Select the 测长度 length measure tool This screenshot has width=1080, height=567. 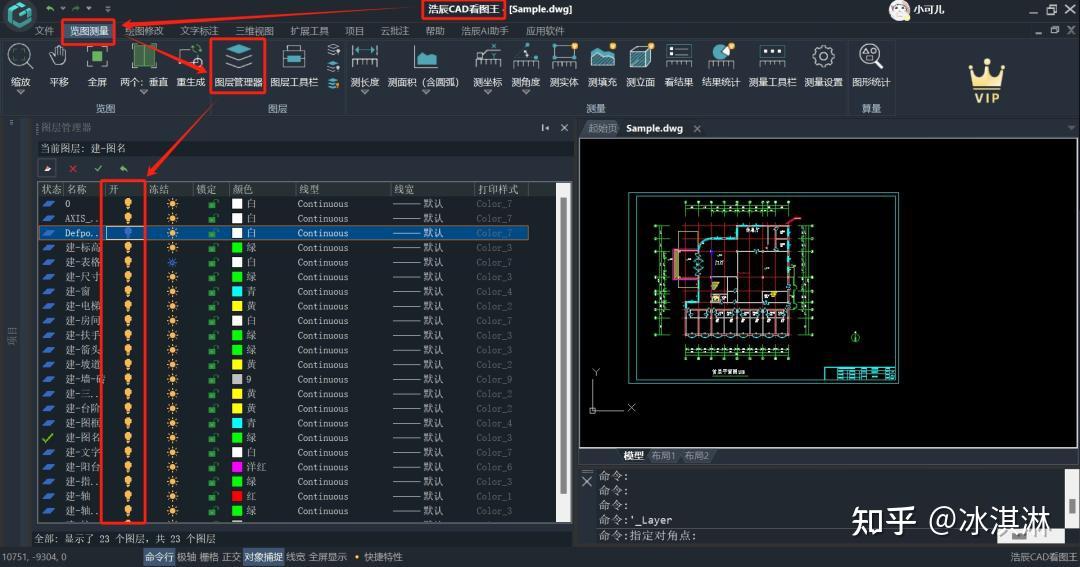pyautogui.click(x=364, y=57)
